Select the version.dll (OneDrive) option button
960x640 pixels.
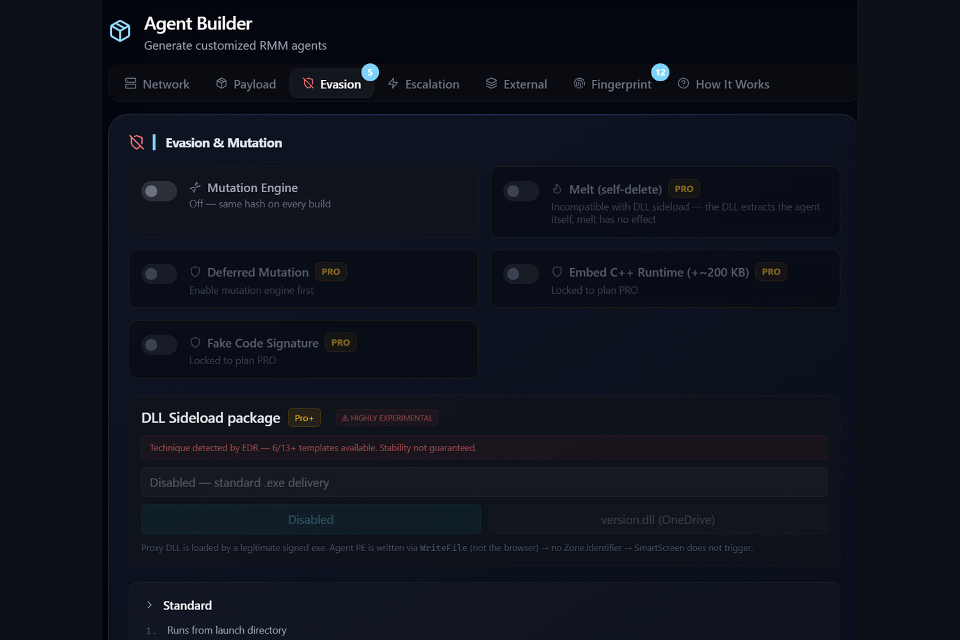pos(658,519)
